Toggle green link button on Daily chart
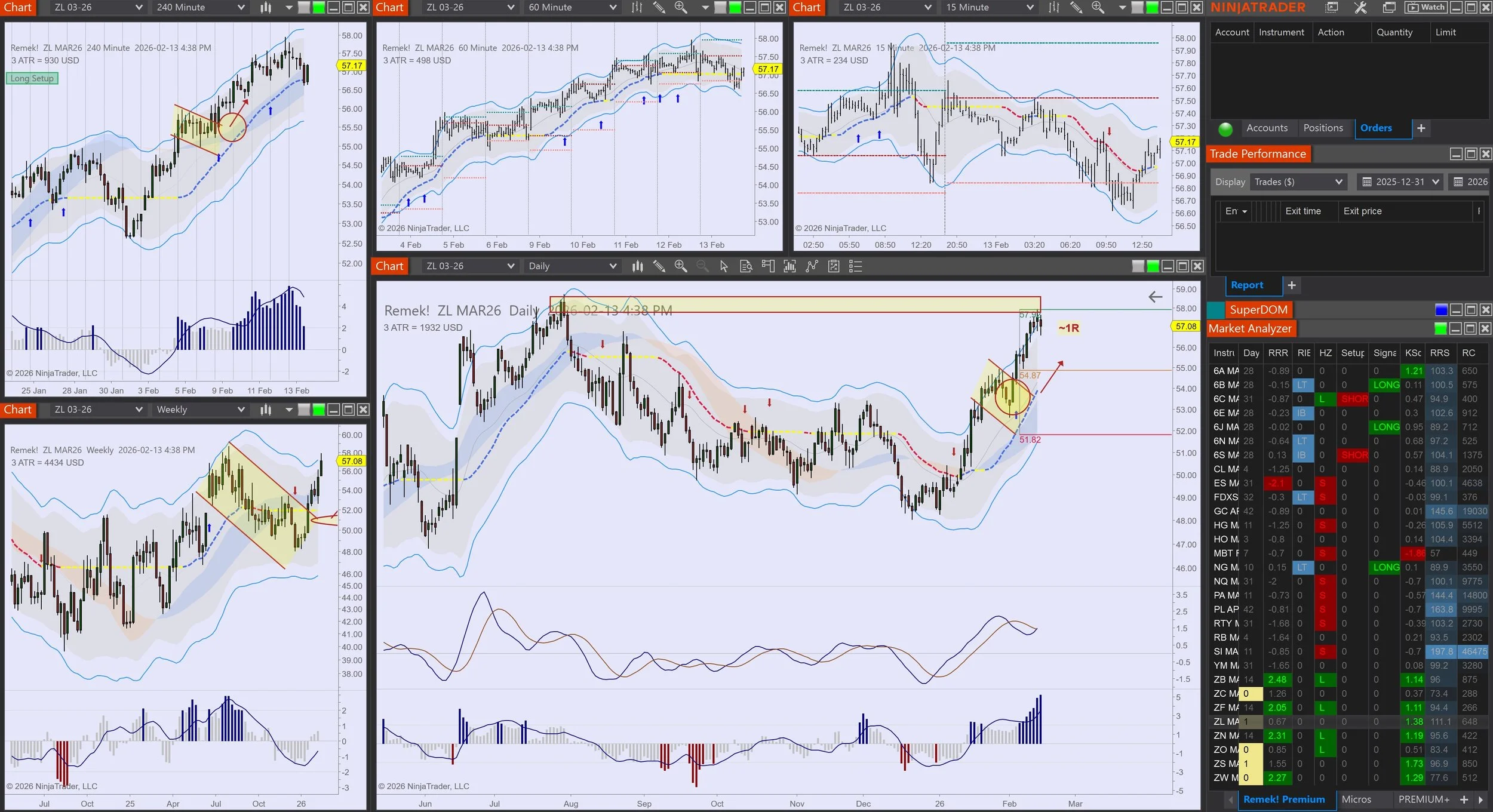This screenshot has height=812, width=1493. tap(1153, 266)
